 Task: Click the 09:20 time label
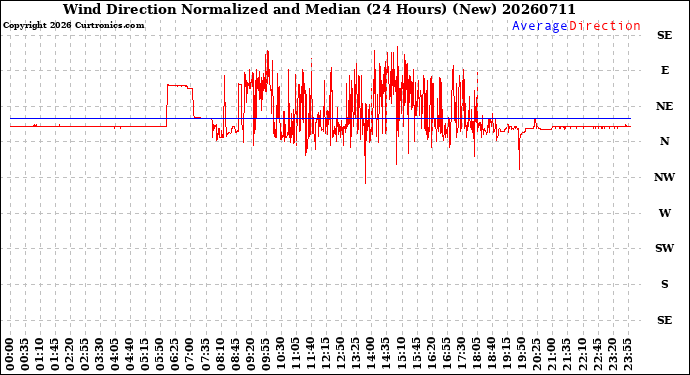[250, 354]
